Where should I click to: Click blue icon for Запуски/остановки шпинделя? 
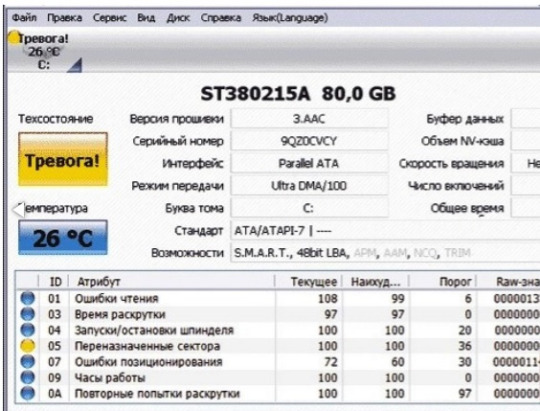(x=28, y=330)
